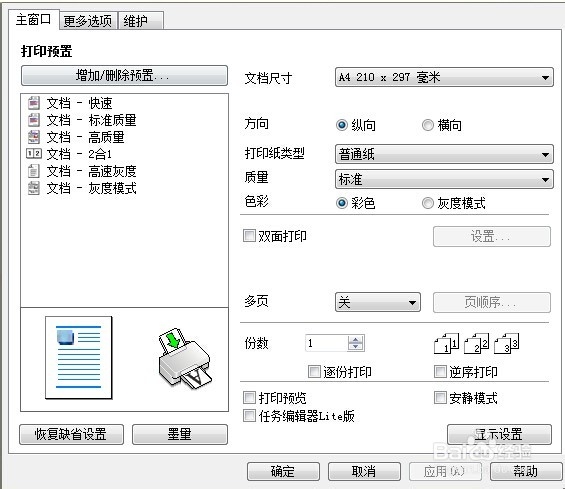Open the 文档尺寸 A4 dropdown
The height and width of the screenshot is (489, 565).
444,77
